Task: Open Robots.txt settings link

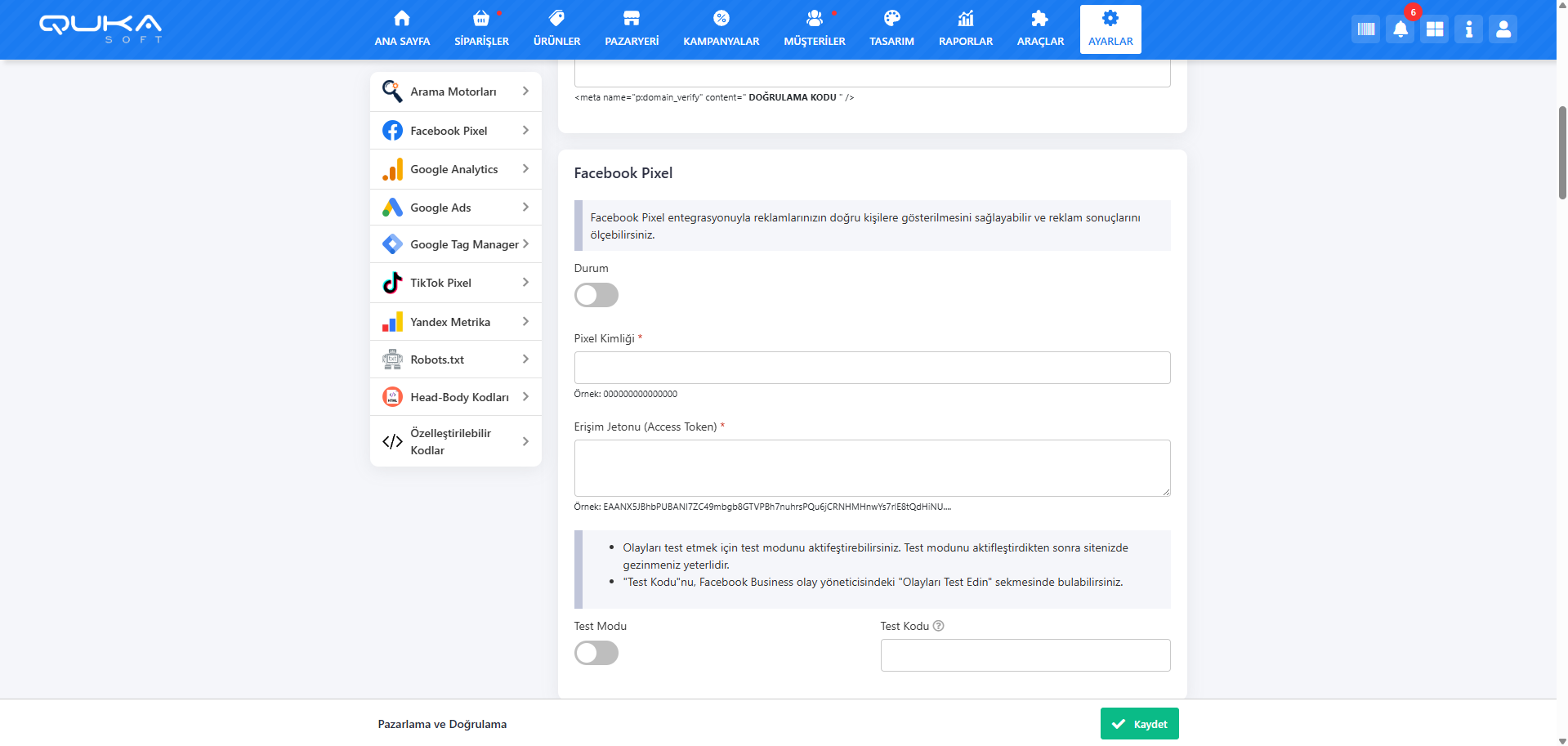Action: pyautogui.click(x=437, y=360)
